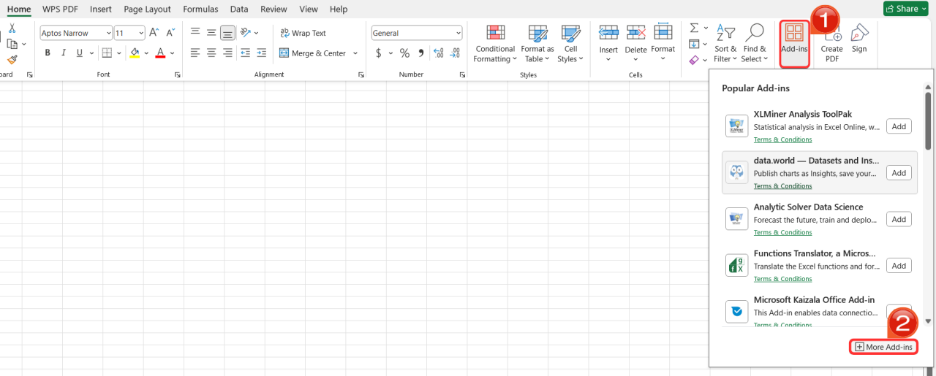This screenshot has height=376, width=936.
Task: Apply Comma Style
Action: tap(421, 53)
